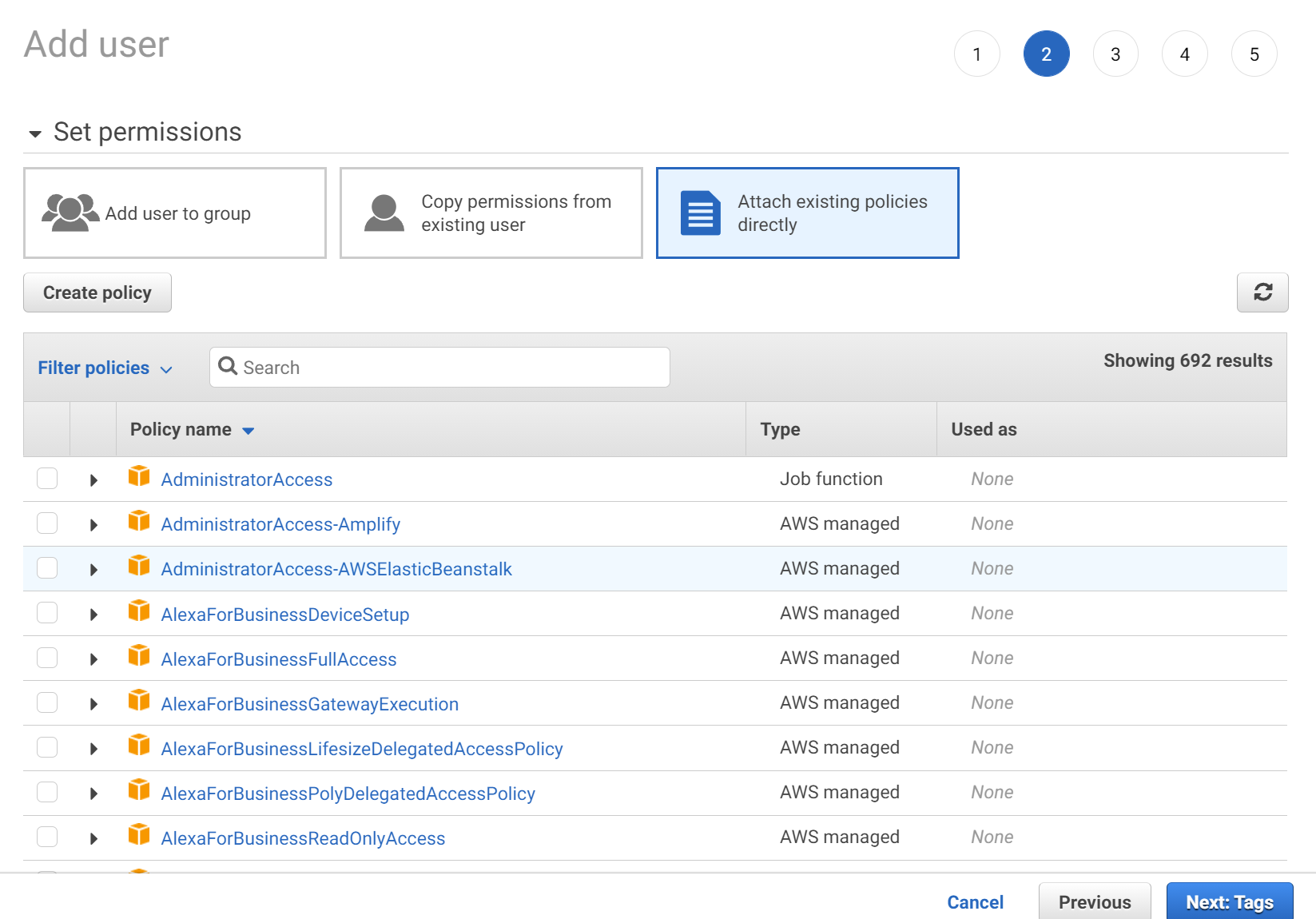
Task: Click the Cancel link
Action: 975,902
